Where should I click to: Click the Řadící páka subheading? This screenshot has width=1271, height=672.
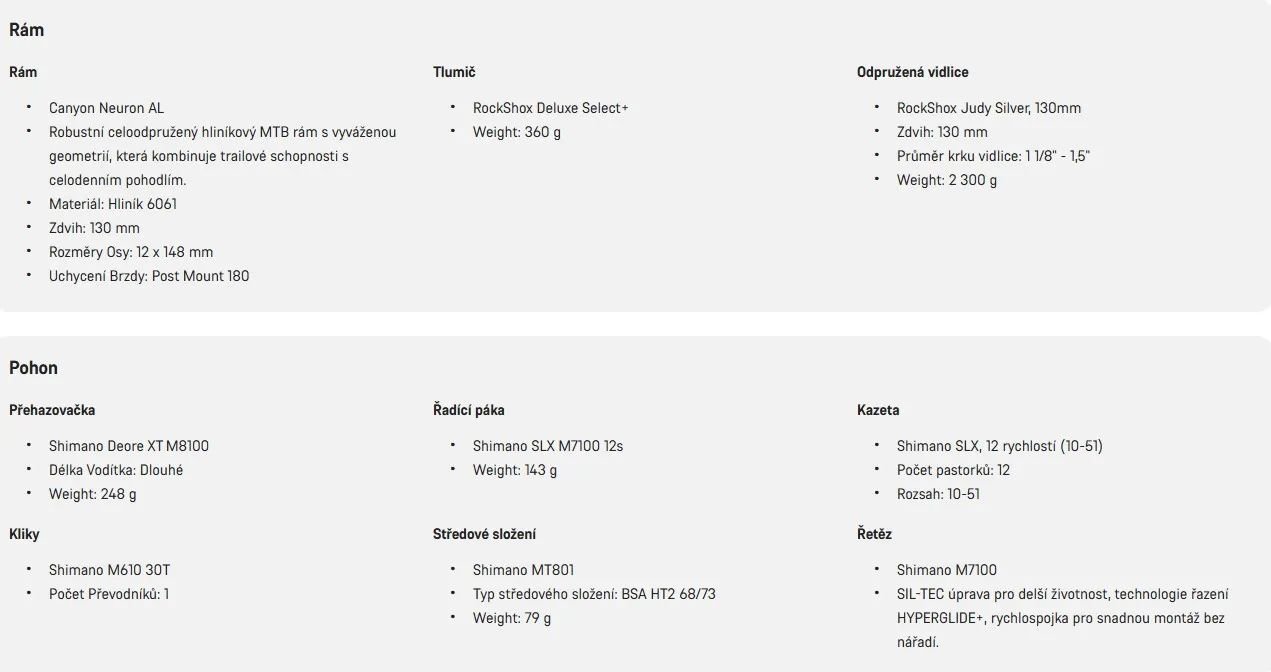(469, 410)
